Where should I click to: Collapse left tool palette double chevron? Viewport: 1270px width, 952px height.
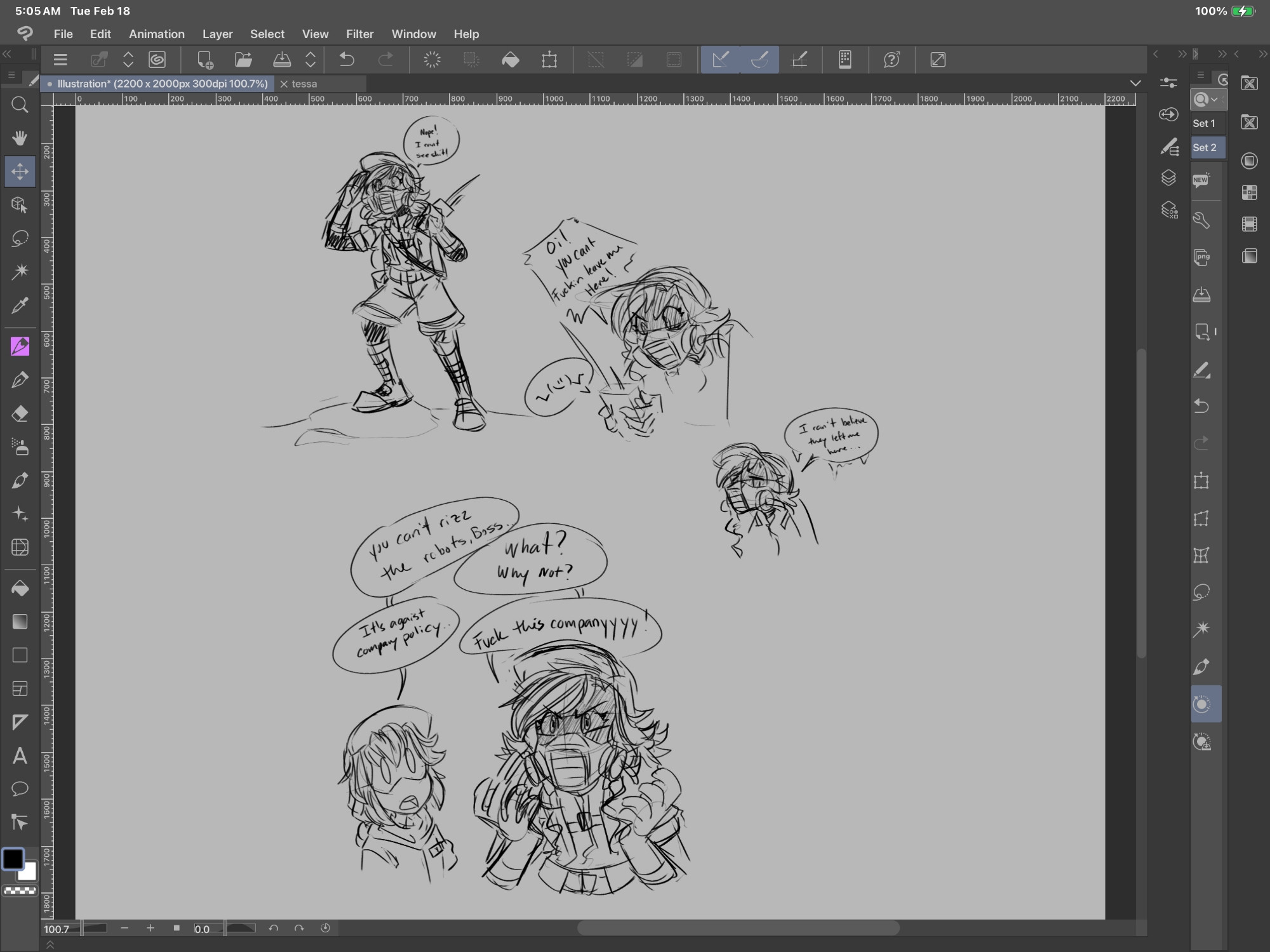8,54
